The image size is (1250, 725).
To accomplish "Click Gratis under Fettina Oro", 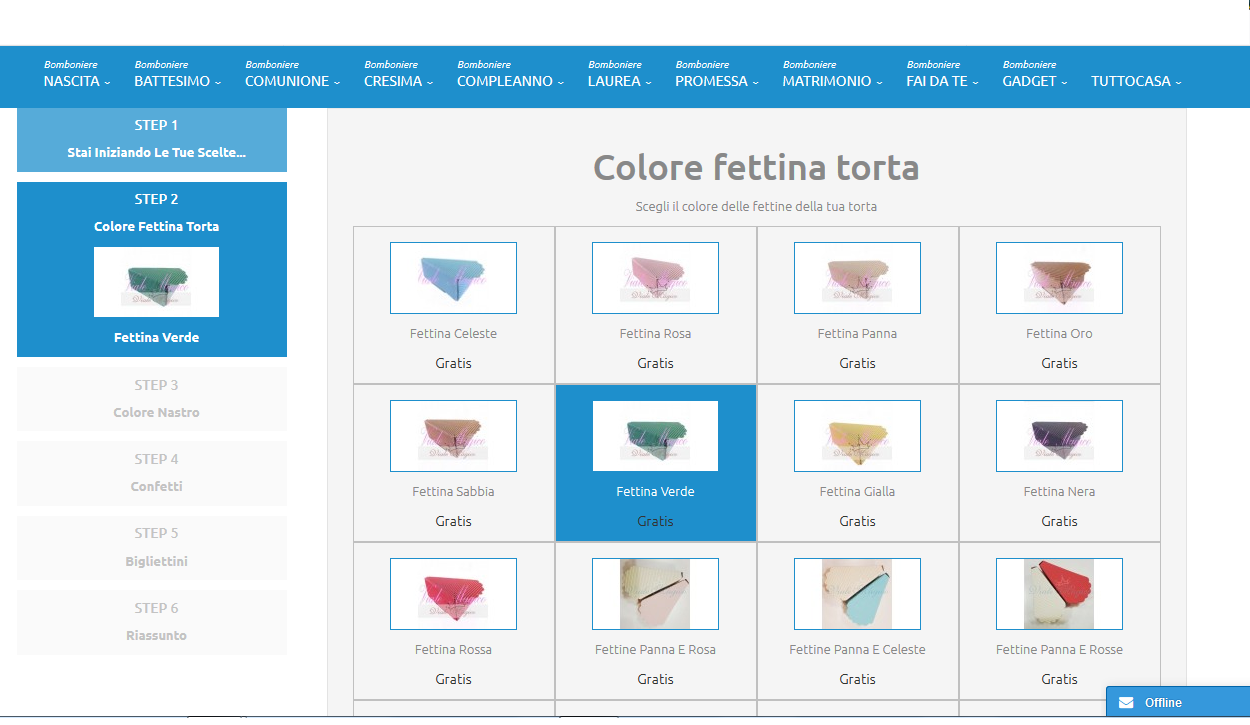I will click(1059, 363).
